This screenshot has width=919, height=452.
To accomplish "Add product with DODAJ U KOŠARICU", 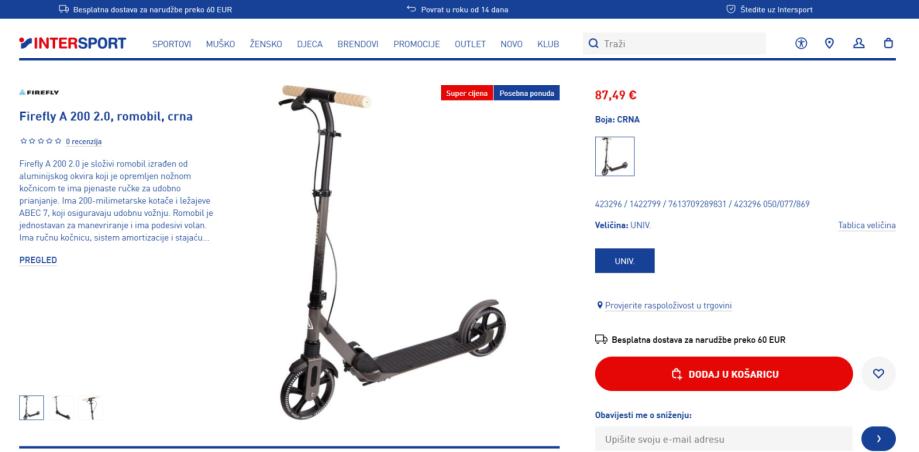I will click(x=723, y=373).
